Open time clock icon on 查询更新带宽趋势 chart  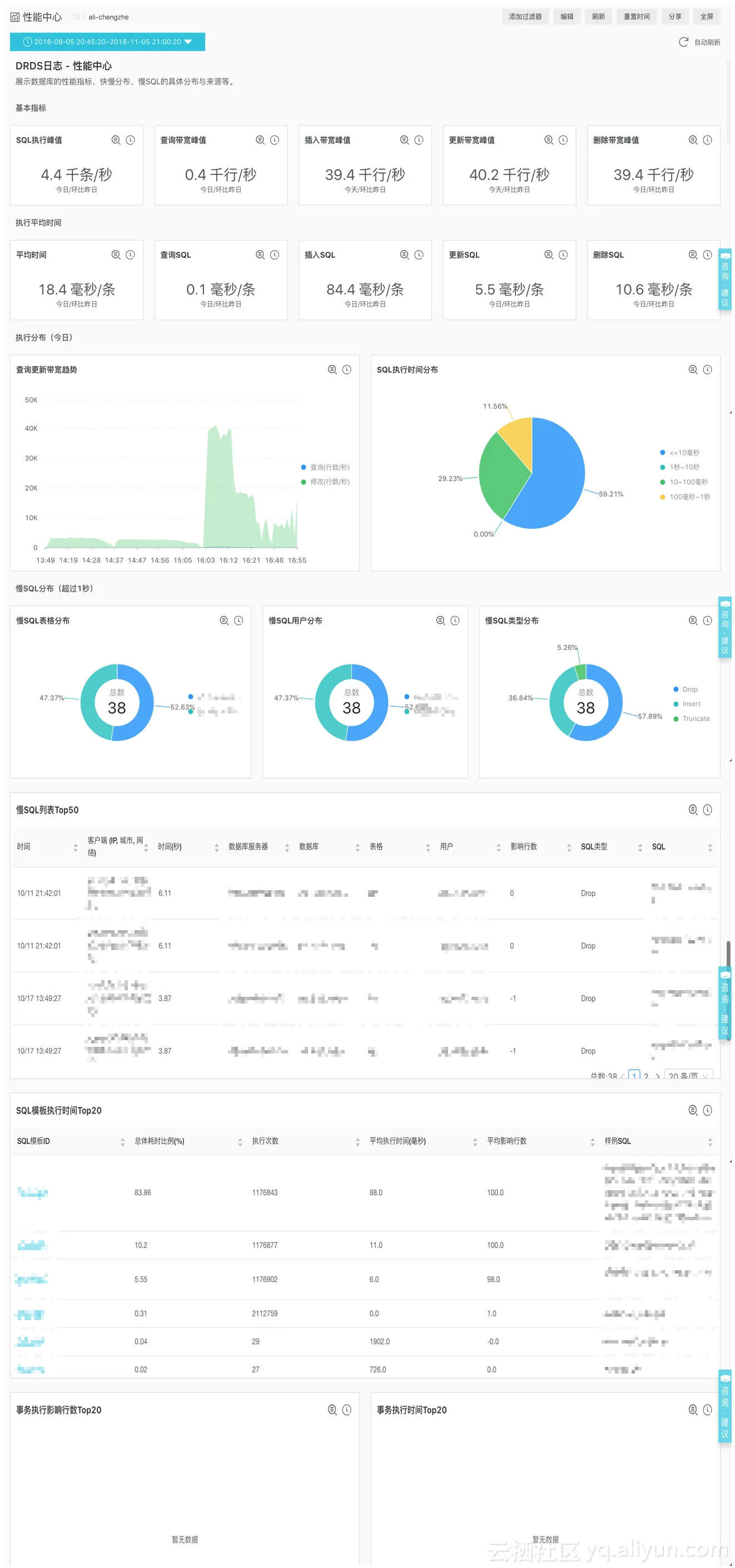pos(346,369)
